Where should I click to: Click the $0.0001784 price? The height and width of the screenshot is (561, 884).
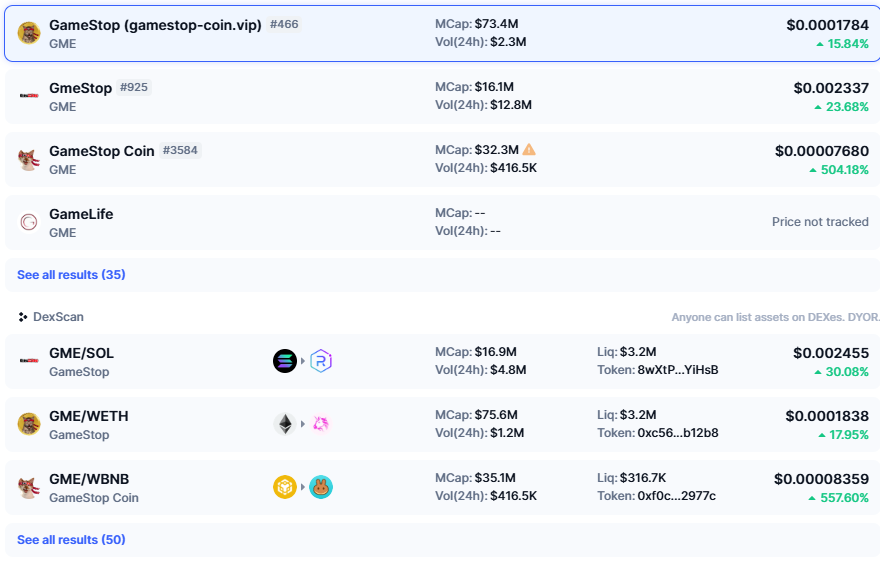(x=828, y=25)
